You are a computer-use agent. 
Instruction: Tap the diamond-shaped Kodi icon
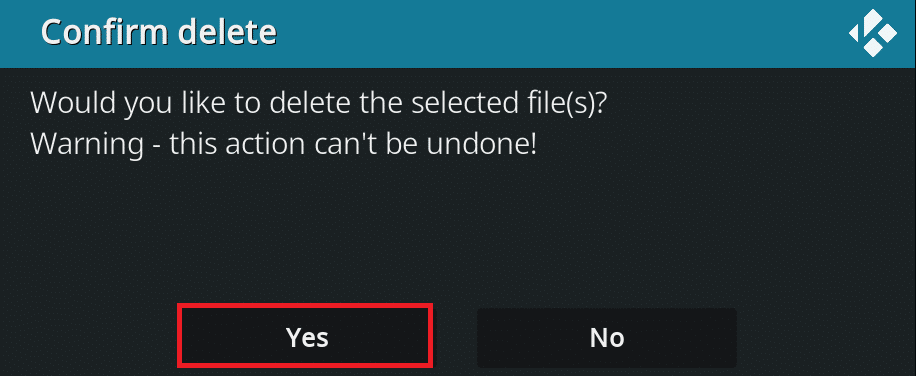(873, 32)
